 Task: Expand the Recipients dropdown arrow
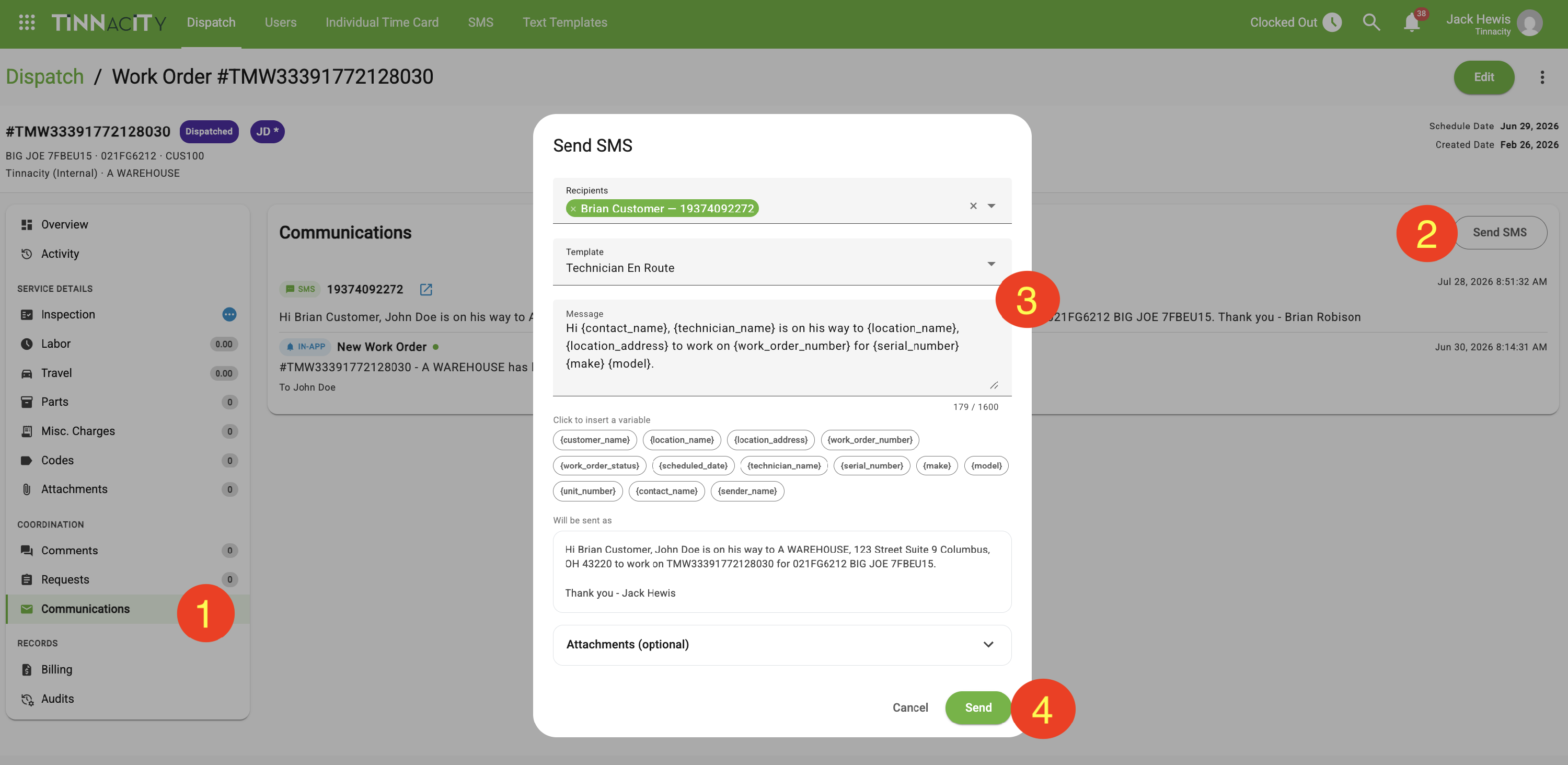click(991, 206)
